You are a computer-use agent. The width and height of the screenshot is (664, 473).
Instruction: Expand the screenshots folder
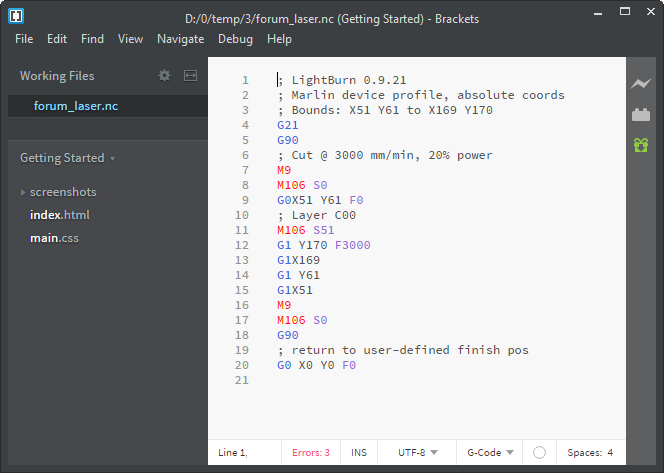23,192
